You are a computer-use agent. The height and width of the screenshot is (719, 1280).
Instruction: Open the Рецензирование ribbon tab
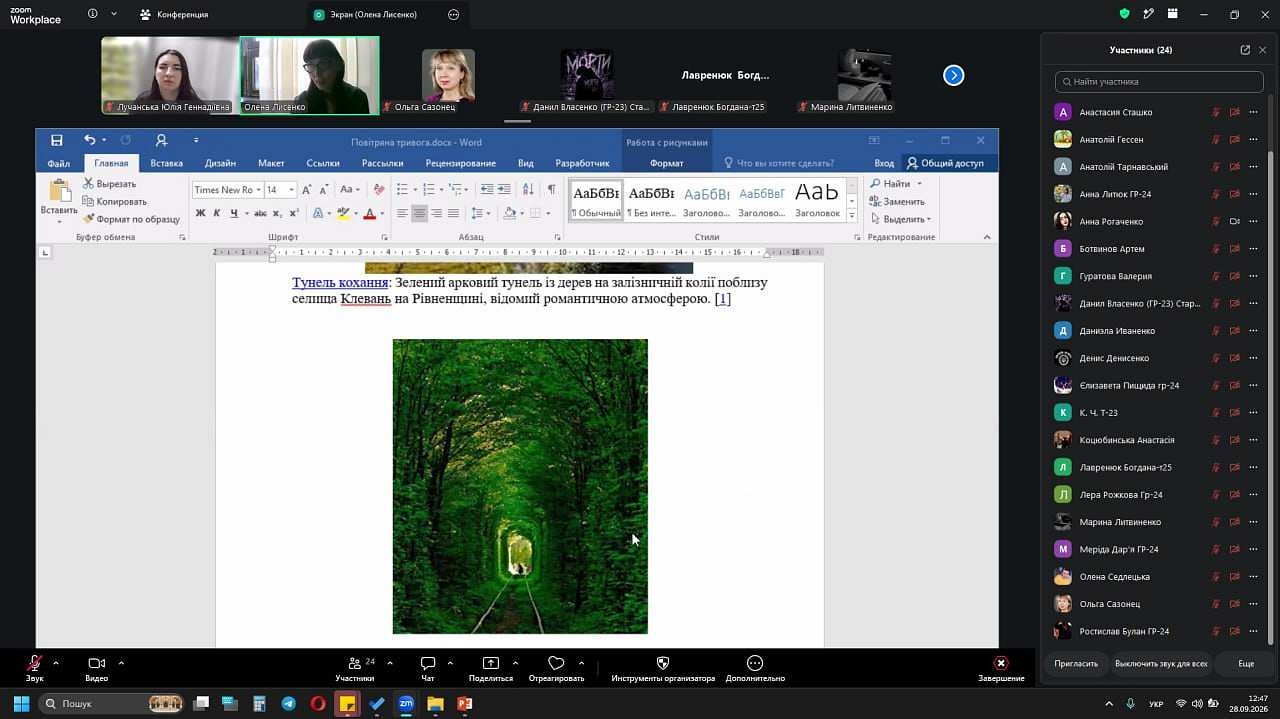click(460, 163)
